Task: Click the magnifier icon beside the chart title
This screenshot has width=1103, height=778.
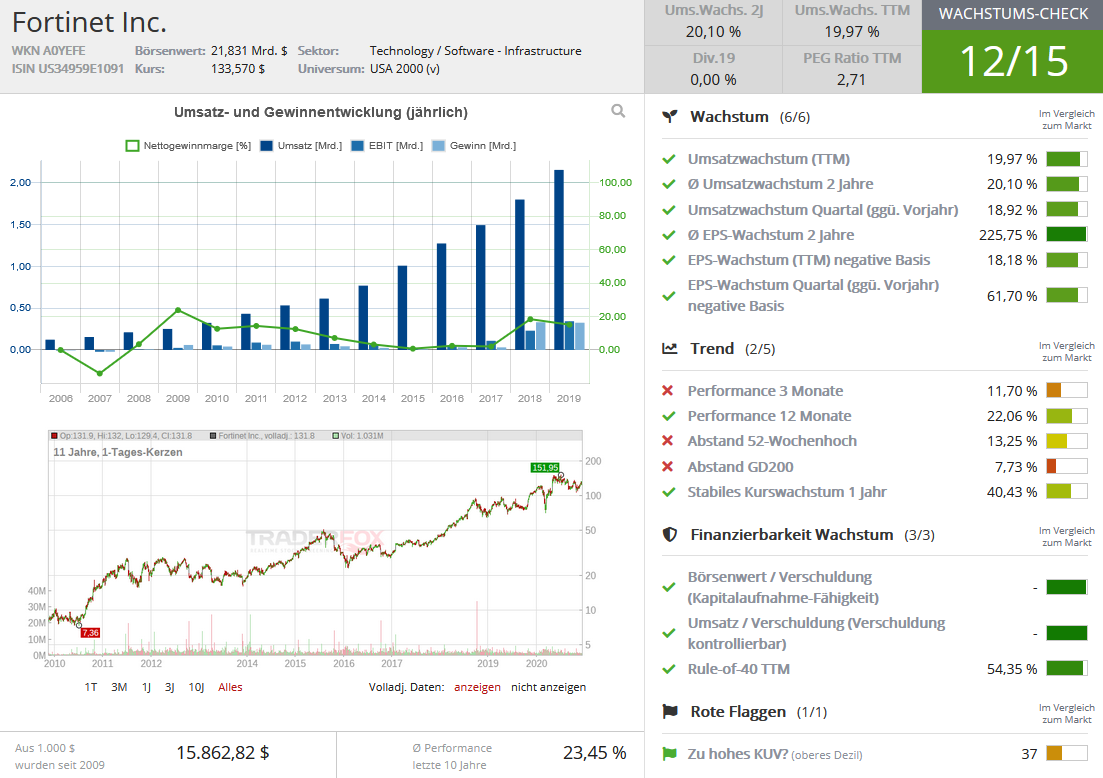Action: click(x=618, y=111)
